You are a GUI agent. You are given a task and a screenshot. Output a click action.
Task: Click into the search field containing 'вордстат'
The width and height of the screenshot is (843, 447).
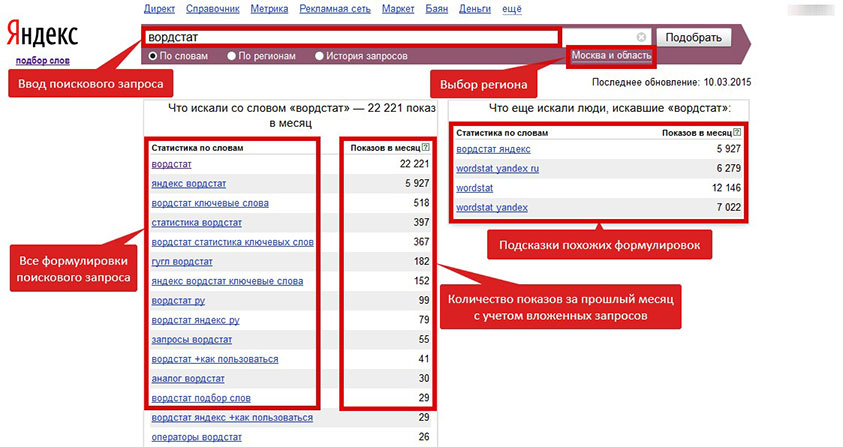(350, 37)
